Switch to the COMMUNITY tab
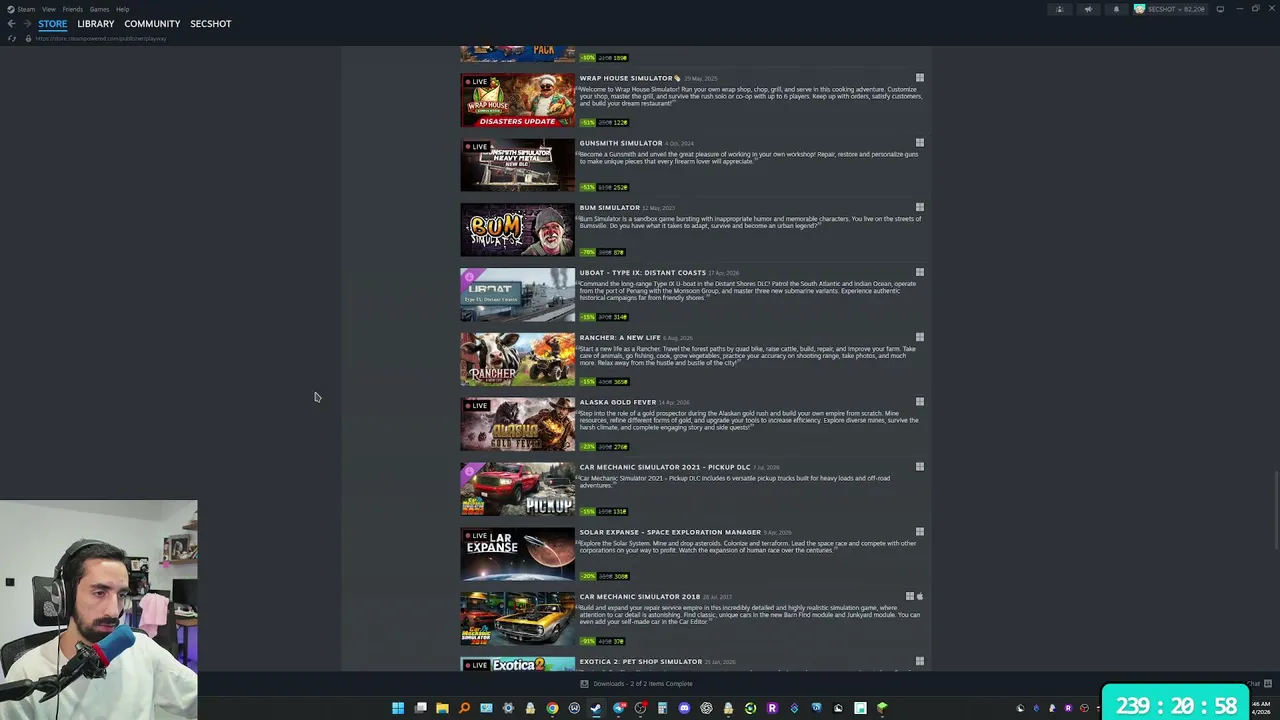Image resolution: width=1280 pixels, height=720 pixels. pos(152,24)
